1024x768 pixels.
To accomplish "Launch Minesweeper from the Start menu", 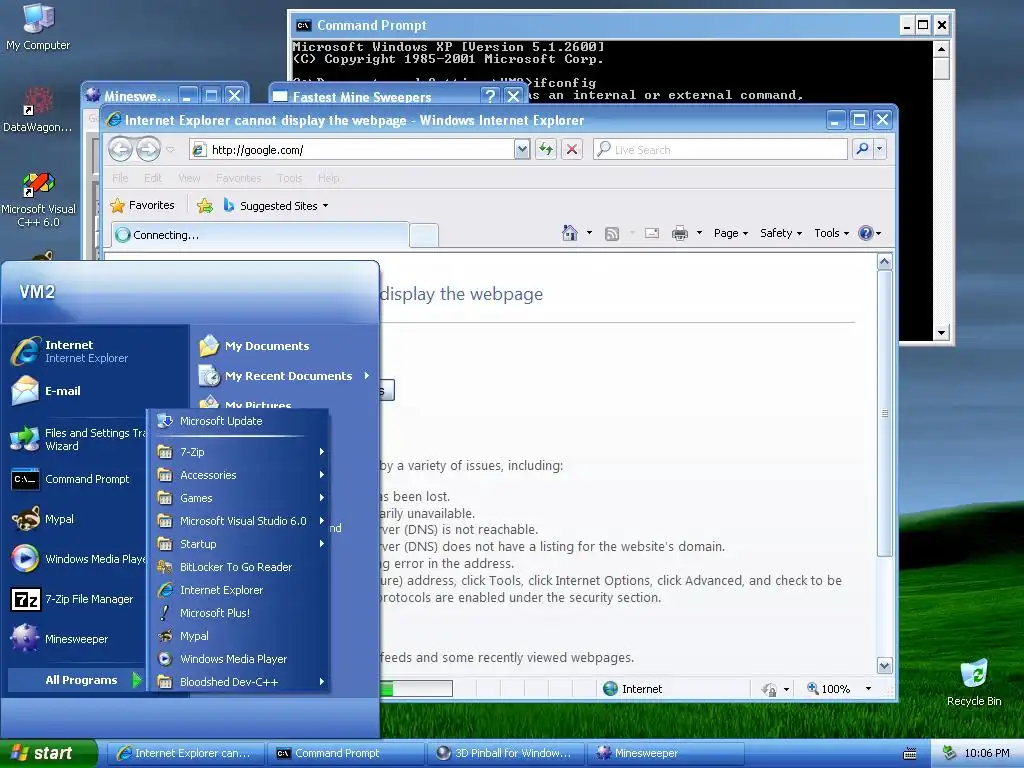I will 77,639.
